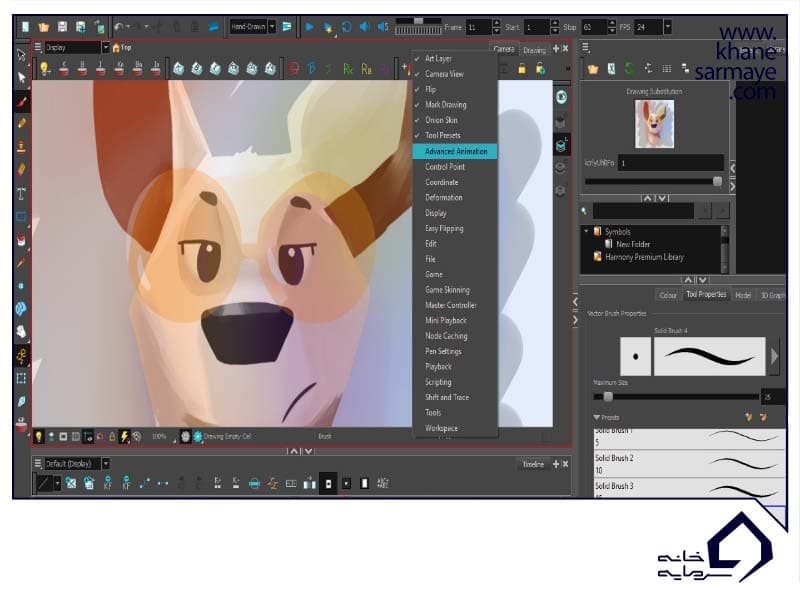This screenshot has width=800, height=600.
Task: Click the yellow lock icon in Camera toolbar
Action: click(521, 68)
